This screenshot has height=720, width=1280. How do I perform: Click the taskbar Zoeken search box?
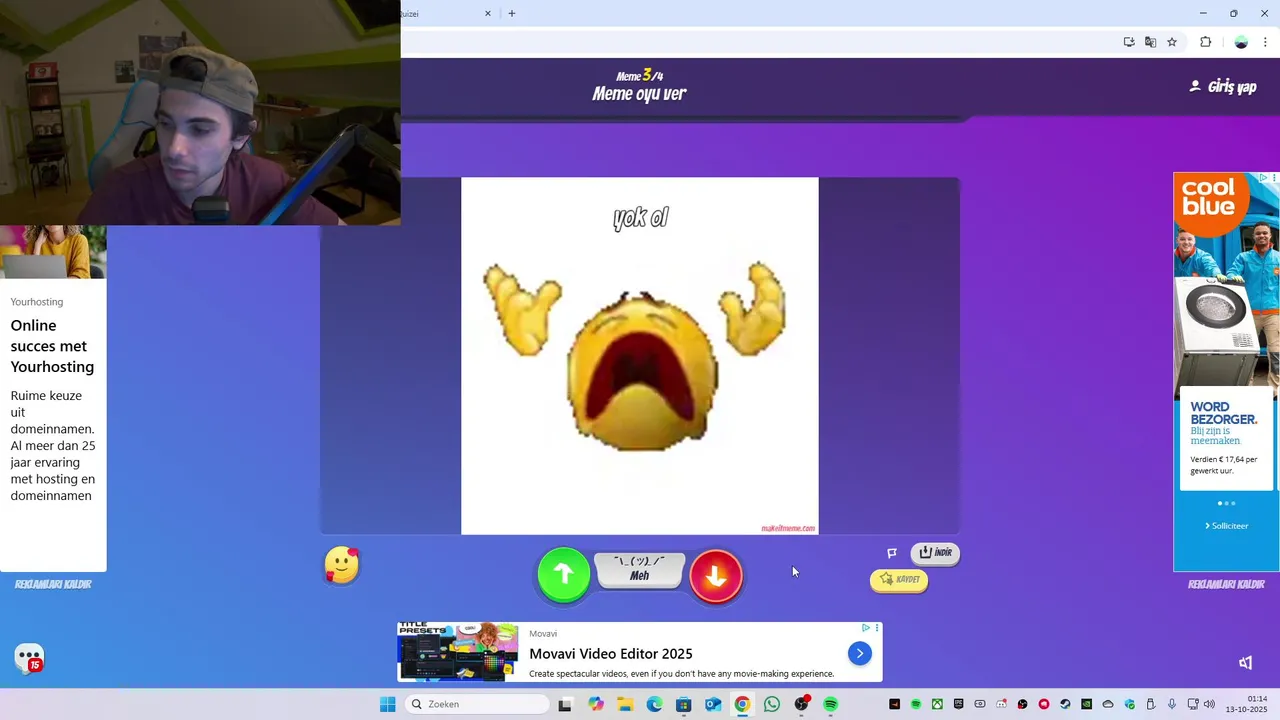(x=478, y=704)
